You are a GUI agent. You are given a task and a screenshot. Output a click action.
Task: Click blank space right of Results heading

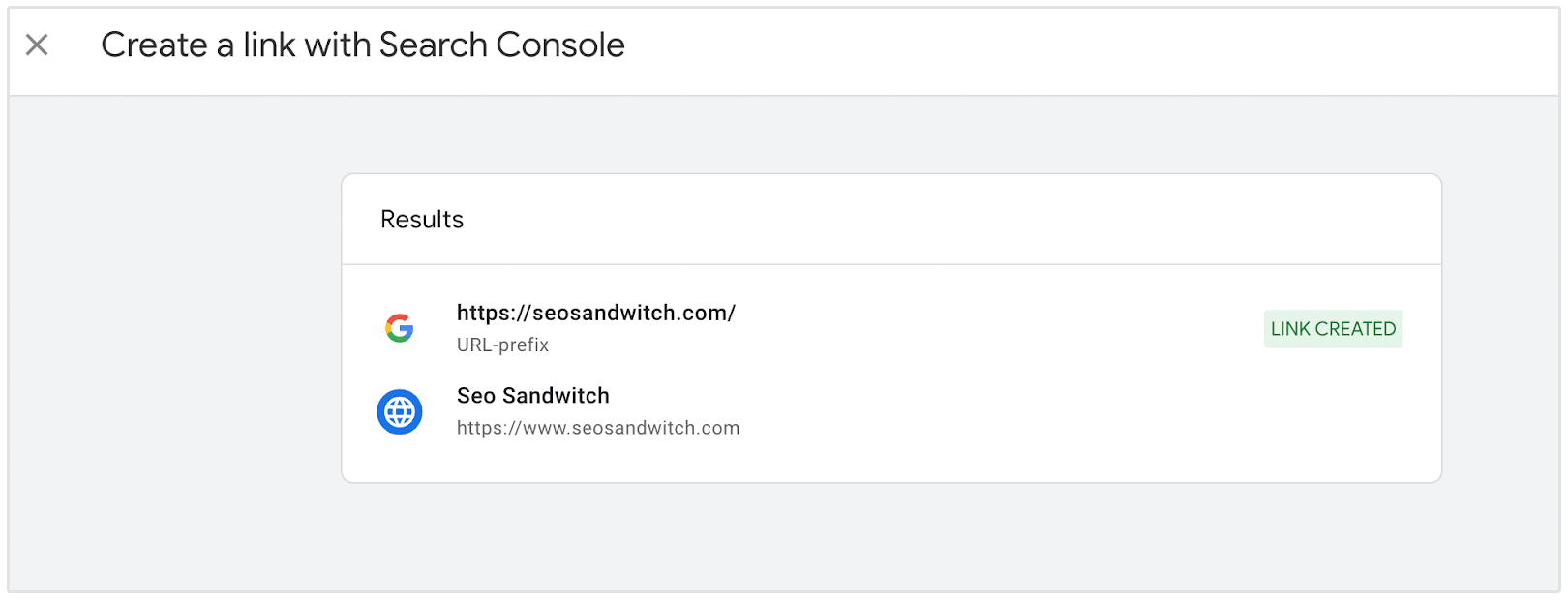pos(920,220)
